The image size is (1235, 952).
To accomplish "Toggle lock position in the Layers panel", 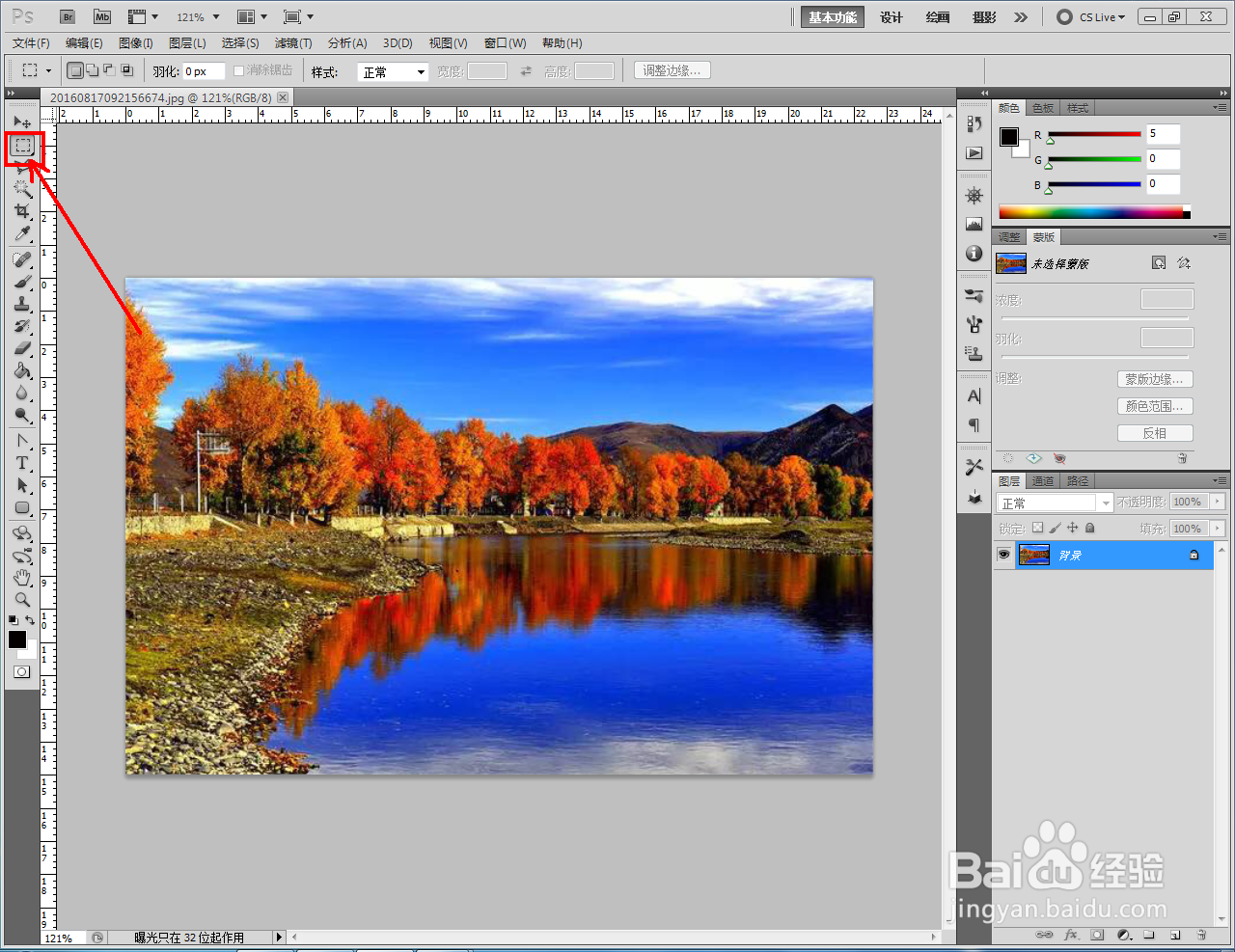I will point(1072,528).
